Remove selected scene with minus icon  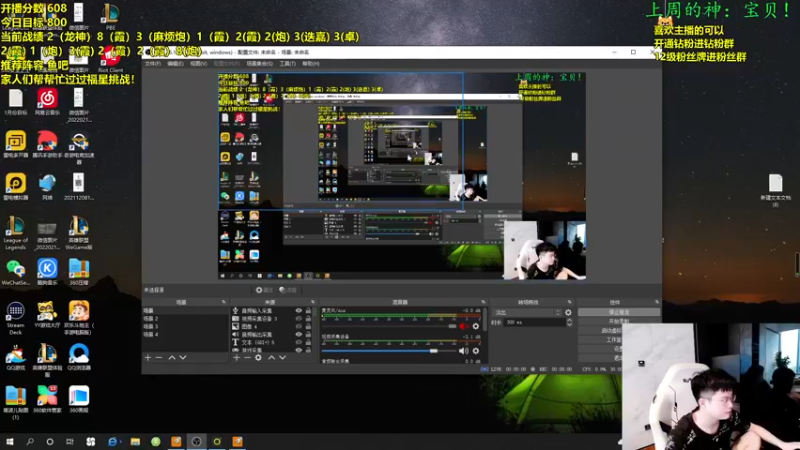coord(159,358)
